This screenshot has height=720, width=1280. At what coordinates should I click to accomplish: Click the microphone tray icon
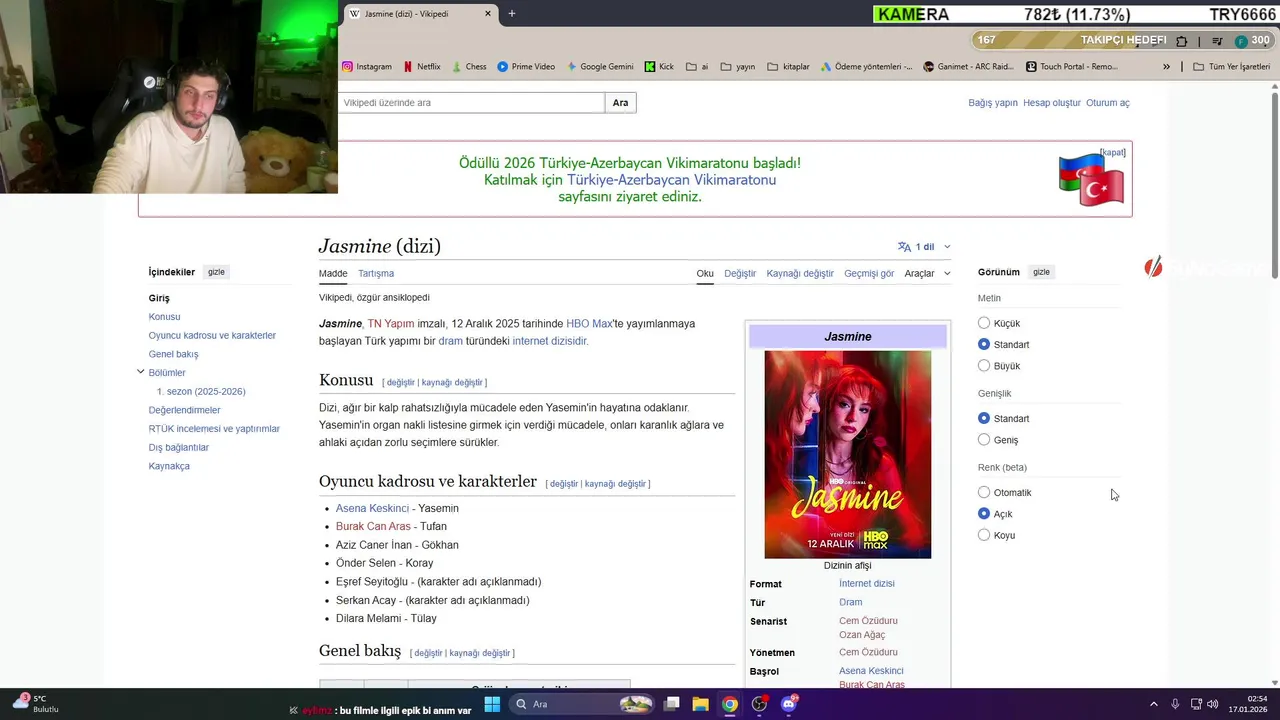1175,704
